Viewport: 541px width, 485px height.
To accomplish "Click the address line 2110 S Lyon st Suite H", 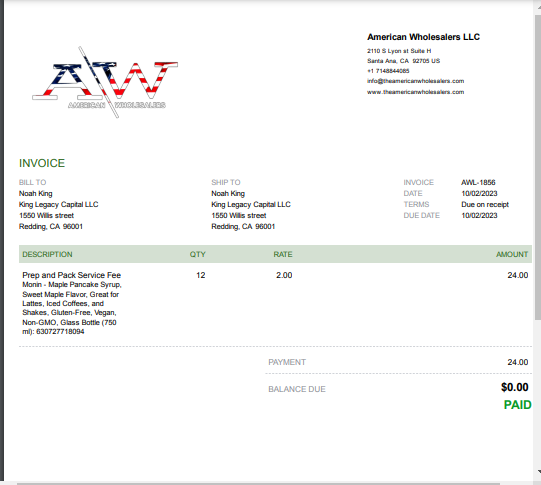I will pos(399,51).
